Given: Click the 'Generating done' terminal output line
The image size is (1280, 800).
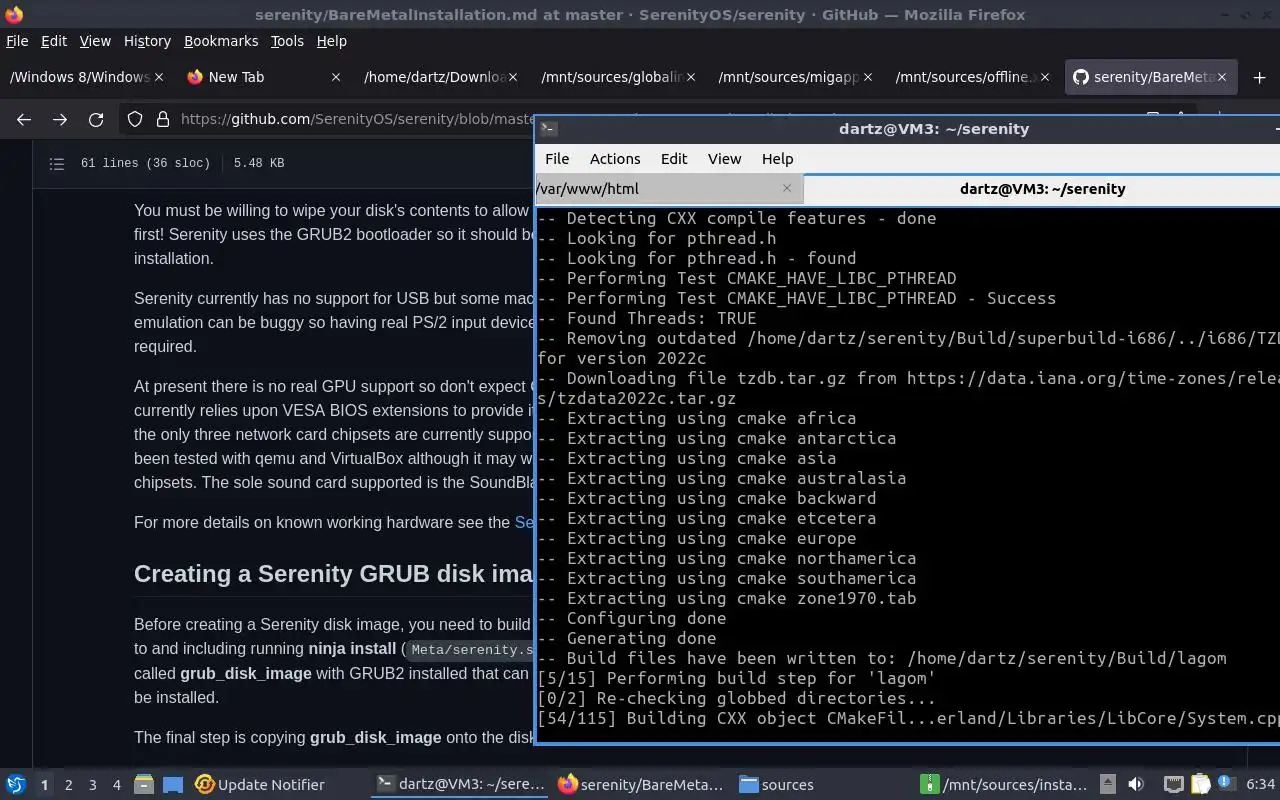Looking at the screenshot, I should [627, 638].
